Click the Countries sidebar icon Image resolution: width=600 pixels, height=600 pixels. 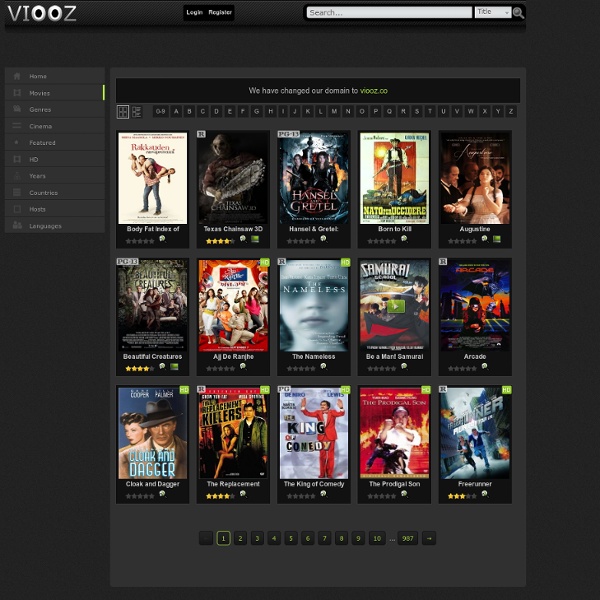pos(17,192)
